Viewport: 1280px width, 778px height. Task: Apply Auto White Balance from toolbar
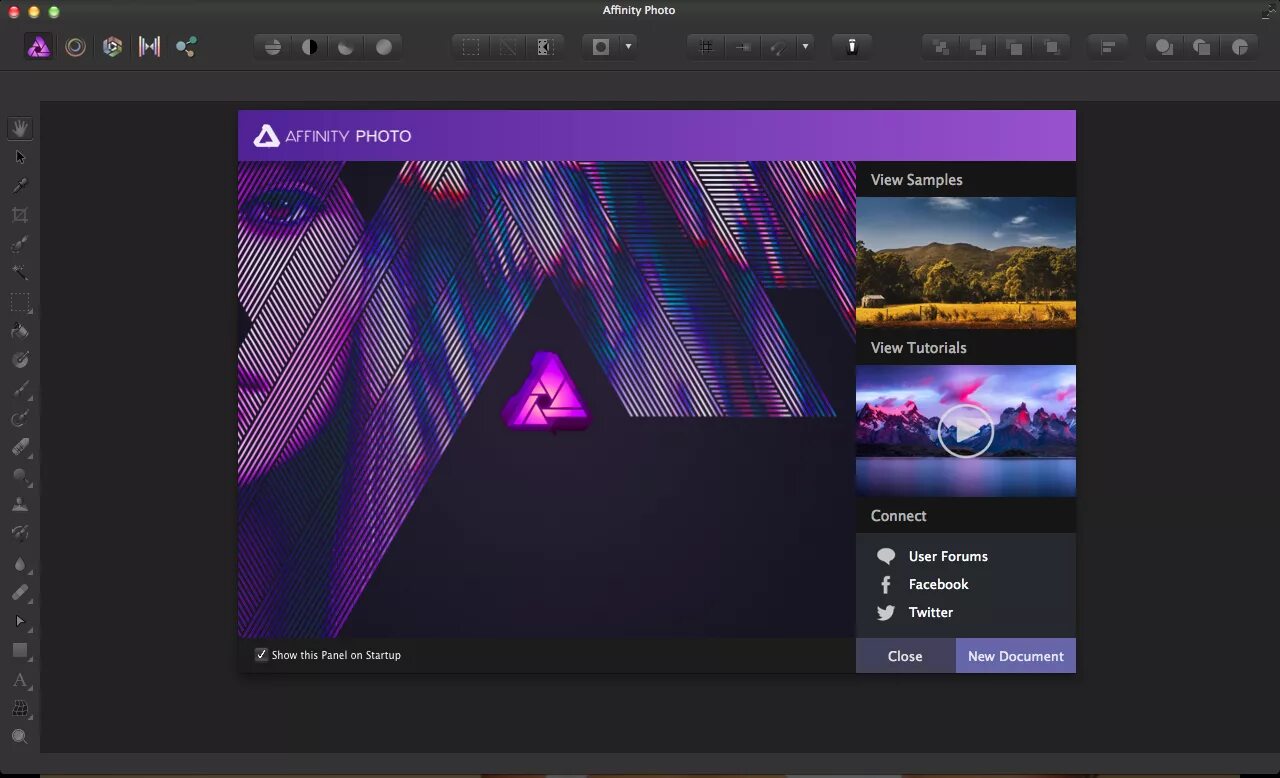point(384,47)
